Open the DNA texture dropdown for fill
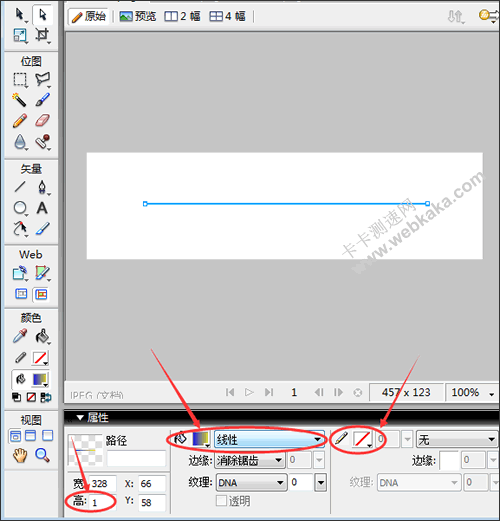This screenshot has width=500, height=521. pyautogui.click(x=251, y=482)
